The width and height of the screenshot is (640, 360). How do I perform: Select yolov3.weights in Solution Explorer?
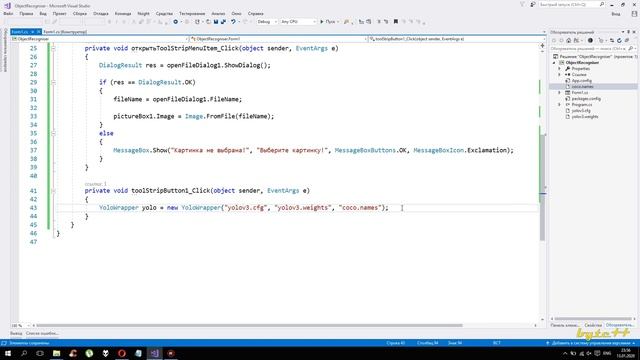[x=585, y=117]
